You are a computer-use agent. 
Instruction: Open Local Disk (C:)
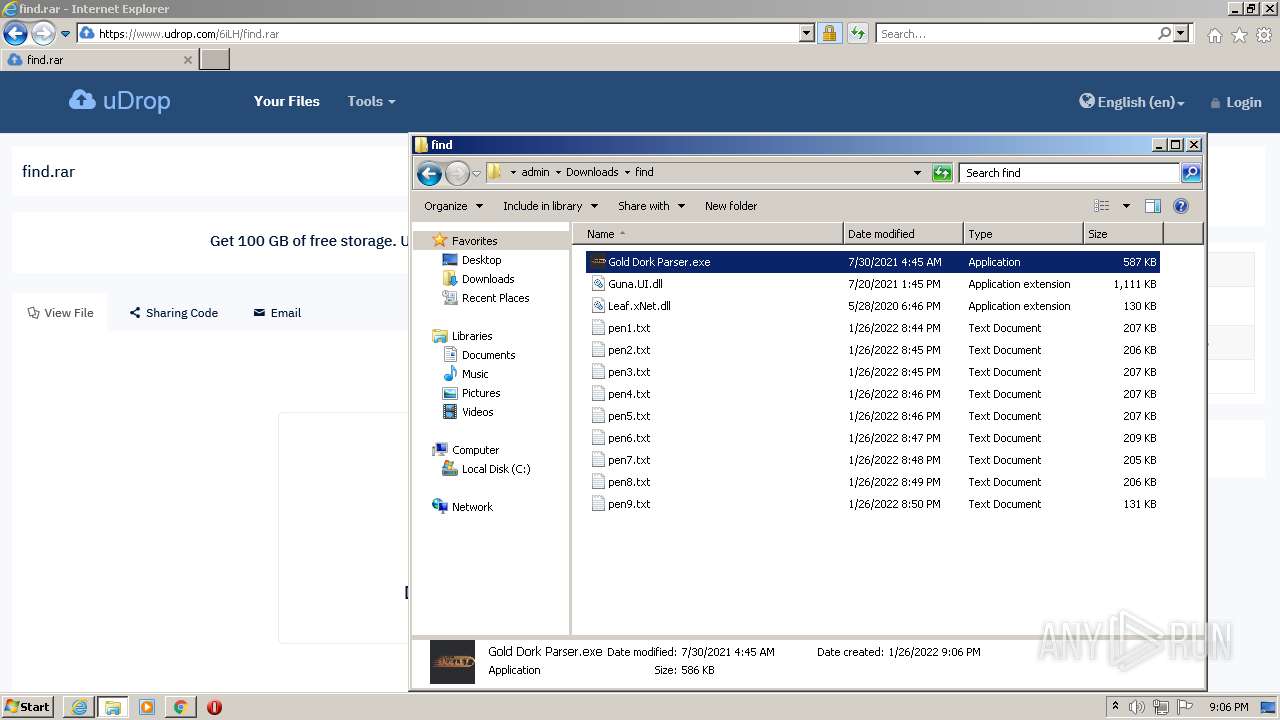[x=495, y=469]
